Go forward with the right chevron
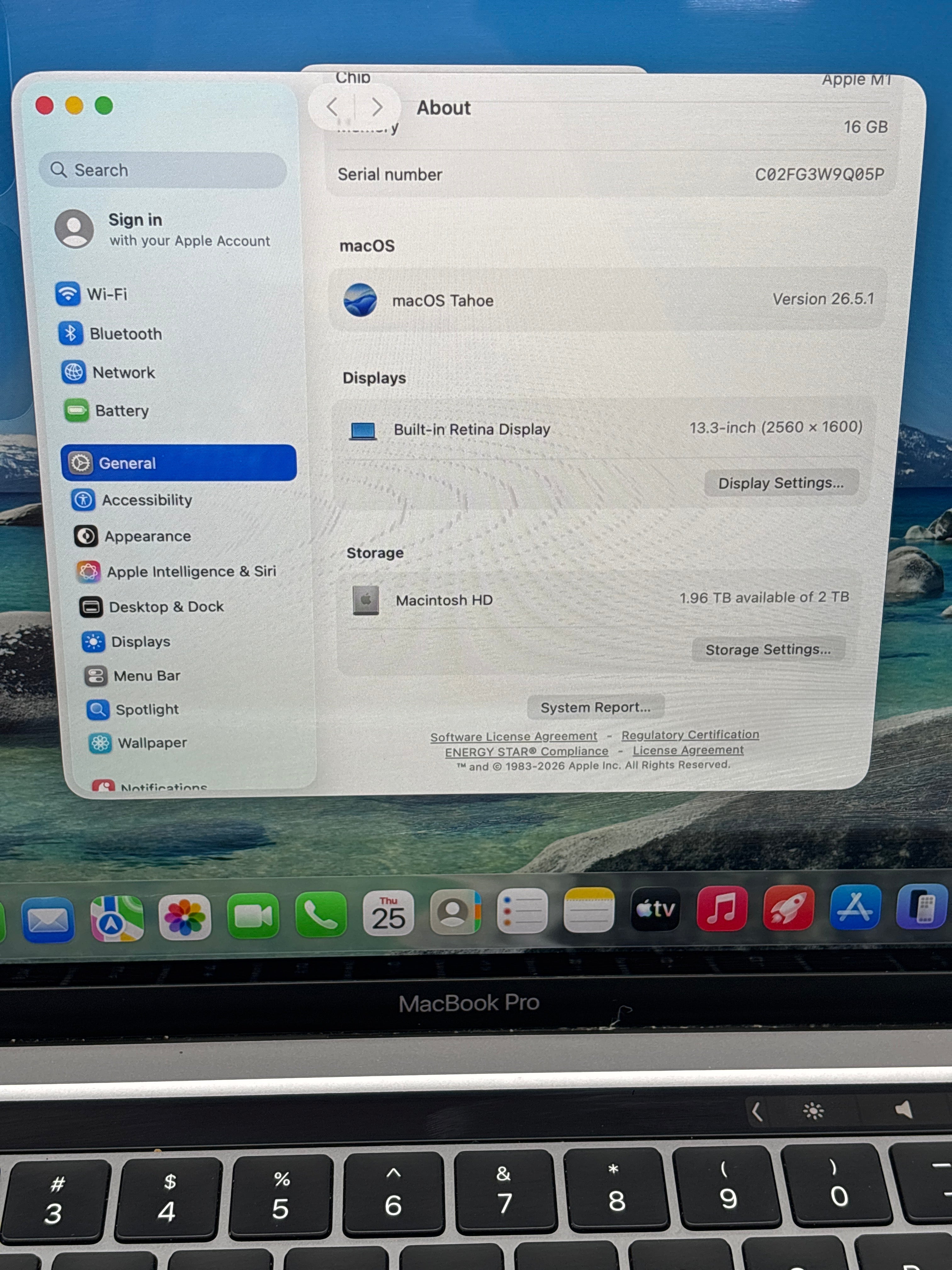Screen dimensions: 952x1270 click(377, 107)
